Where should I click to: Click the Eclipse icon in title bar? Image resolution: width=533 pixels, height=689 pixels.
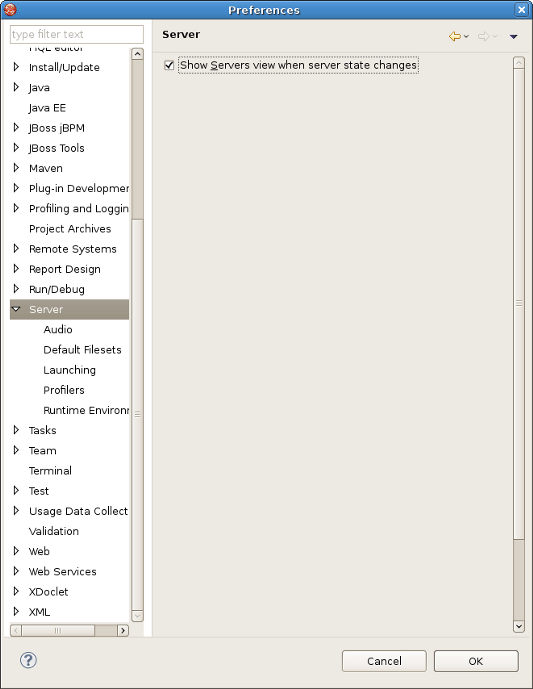[10, 9]
